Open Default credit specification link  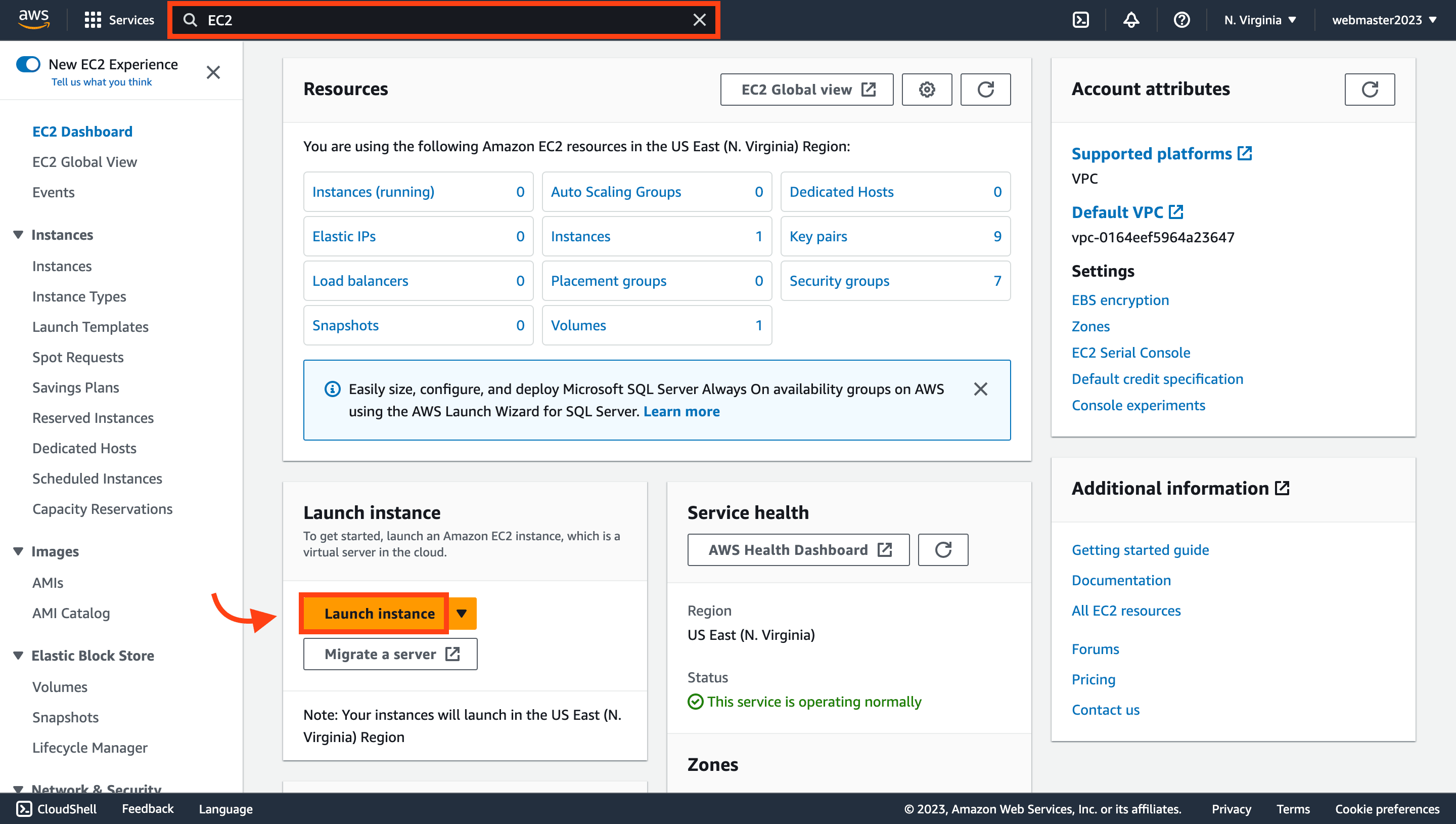(x=1157, y=379)
